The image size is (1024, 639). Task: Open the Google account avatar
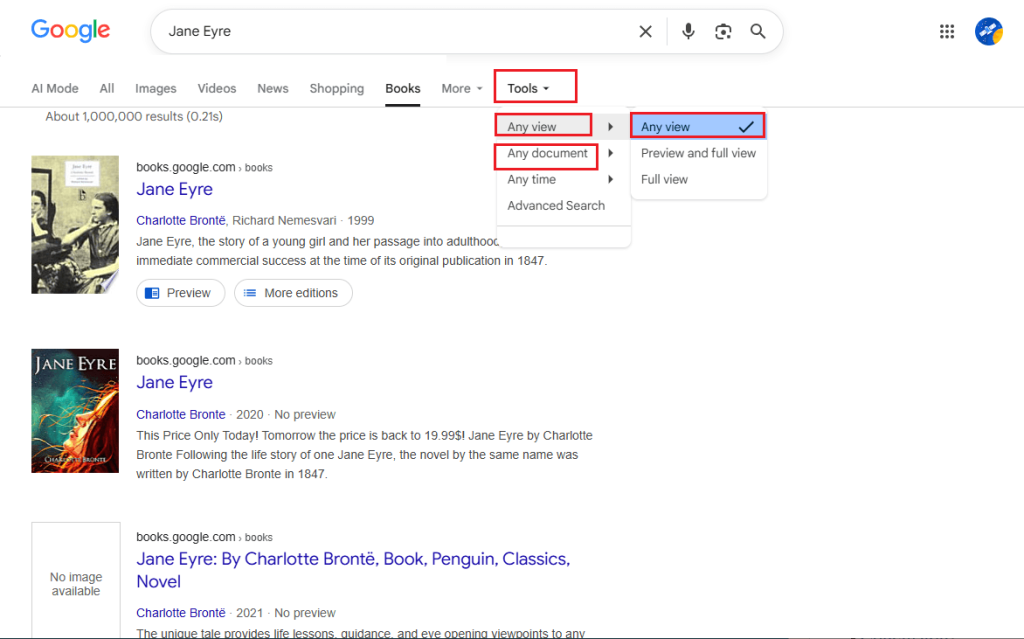pyautogui.click(x=989, y=31)
